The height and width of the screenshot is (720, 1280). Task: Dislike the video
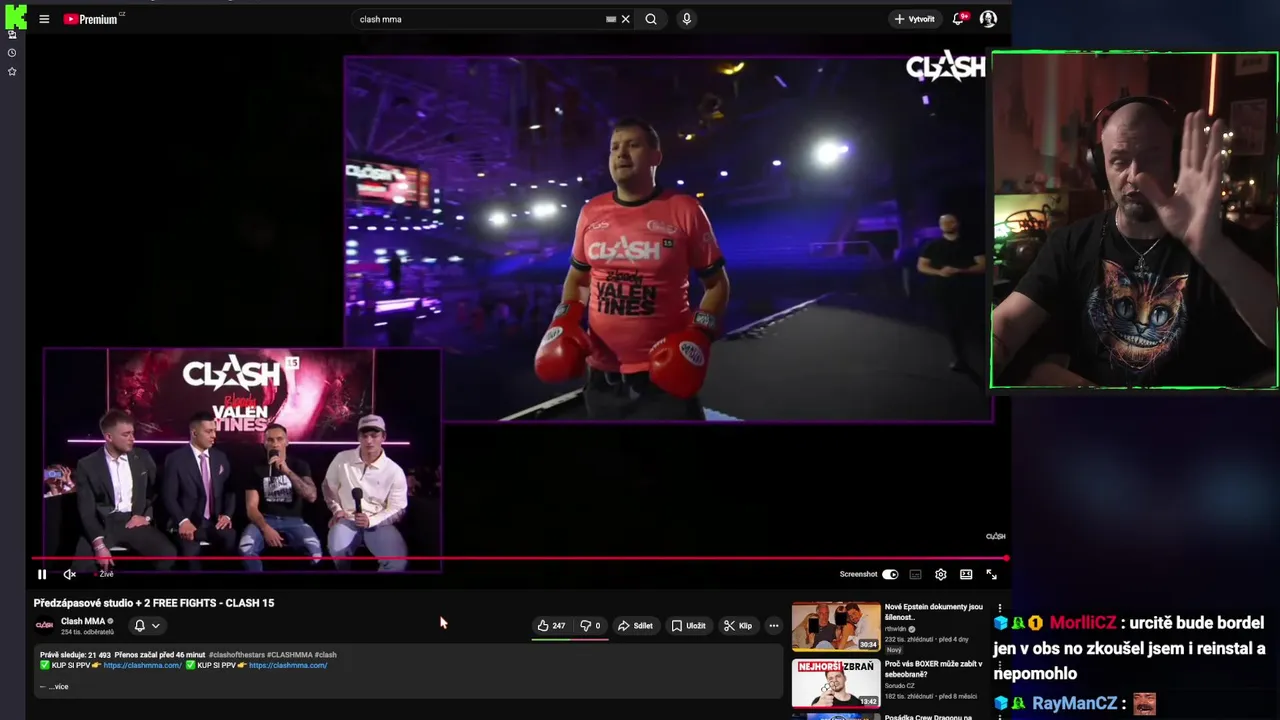pos(590,626)
